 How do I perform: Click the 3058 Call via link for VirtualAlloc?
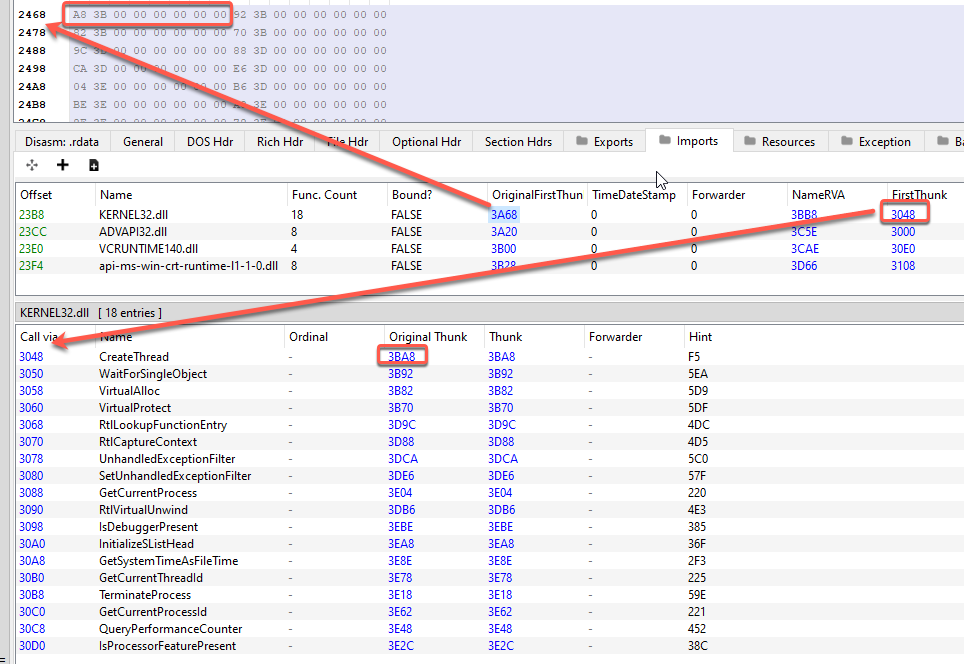point(31,391)
